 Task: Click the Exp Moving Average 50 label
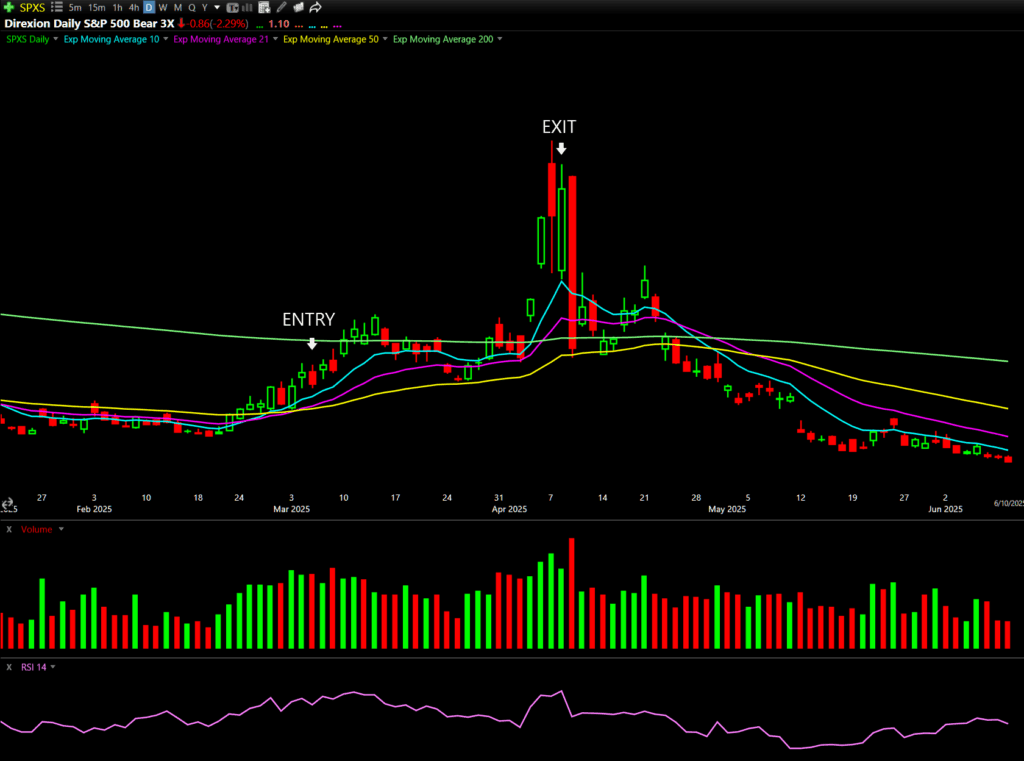tap(331, 39)
